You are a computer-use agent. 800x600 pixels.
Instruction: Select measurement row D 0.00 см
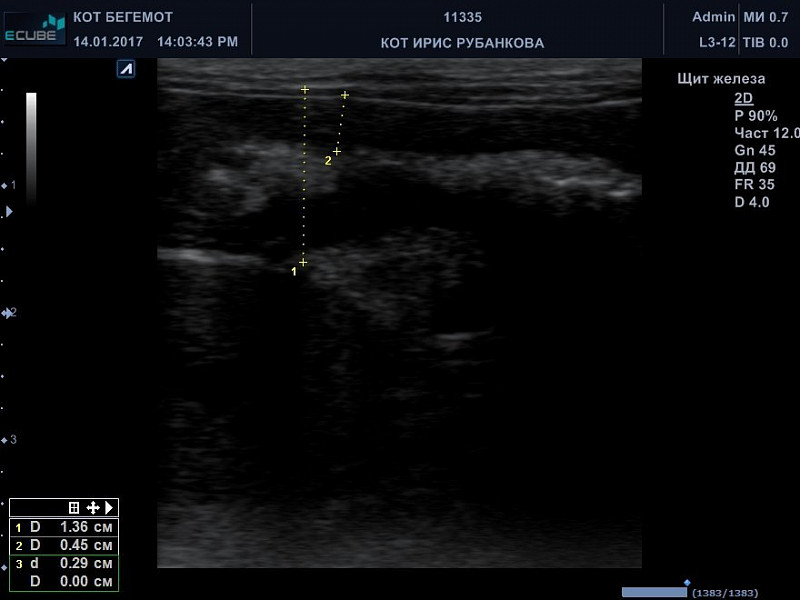pos(64,582)
